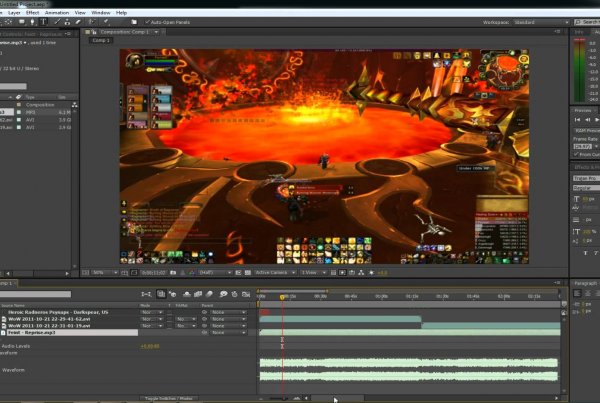Step back one frame in Preview panel
This screenshot has height=403, width=600.
point(587,120)
